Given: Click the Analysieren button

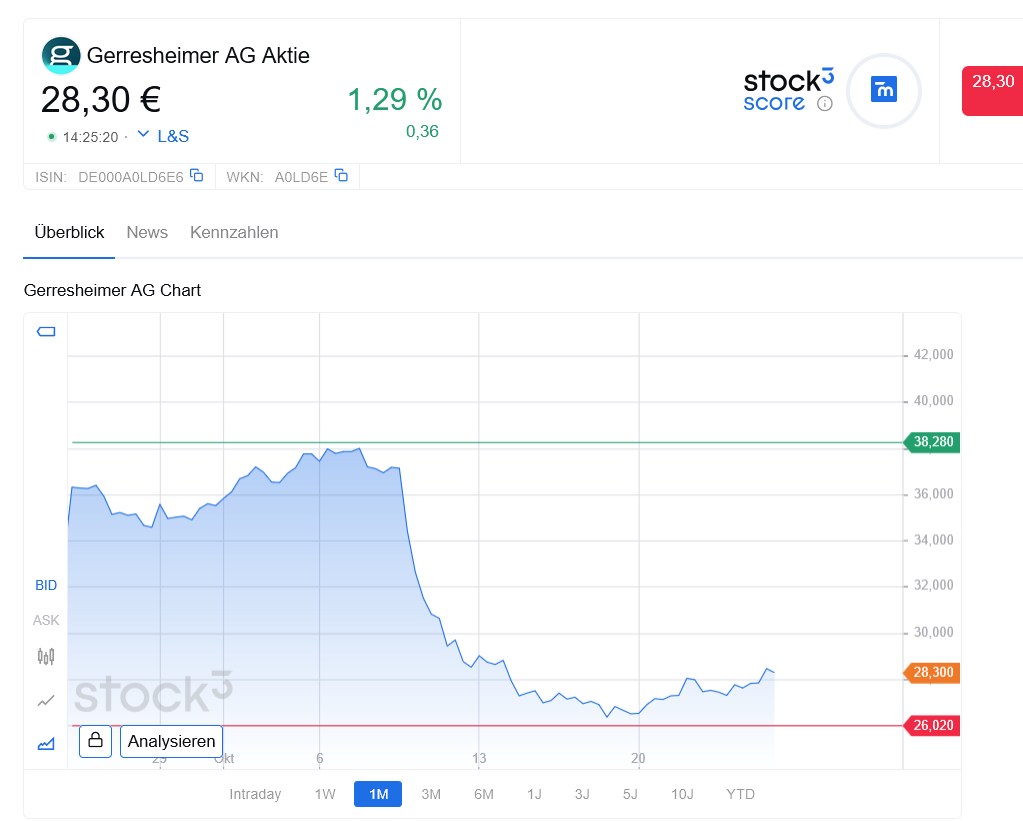Looking at the screenshot, I should point(171,741).
